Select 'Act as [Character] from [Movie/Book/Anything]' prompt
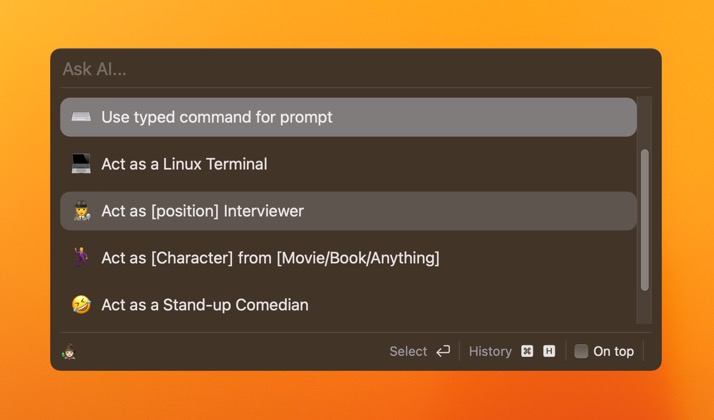 270,258
